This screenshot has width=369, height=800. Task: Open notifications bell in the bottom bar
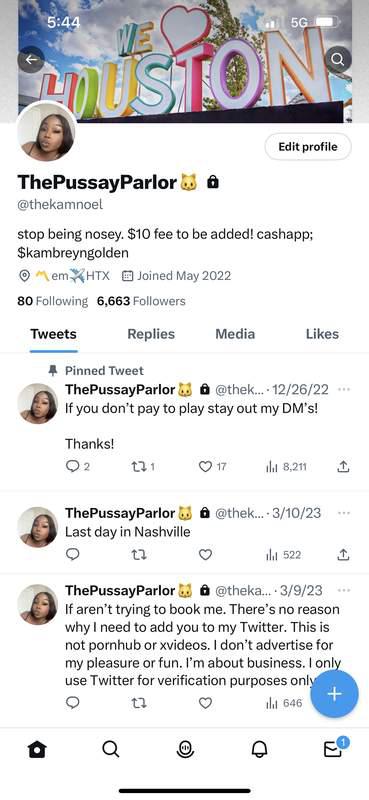point(259,749)
